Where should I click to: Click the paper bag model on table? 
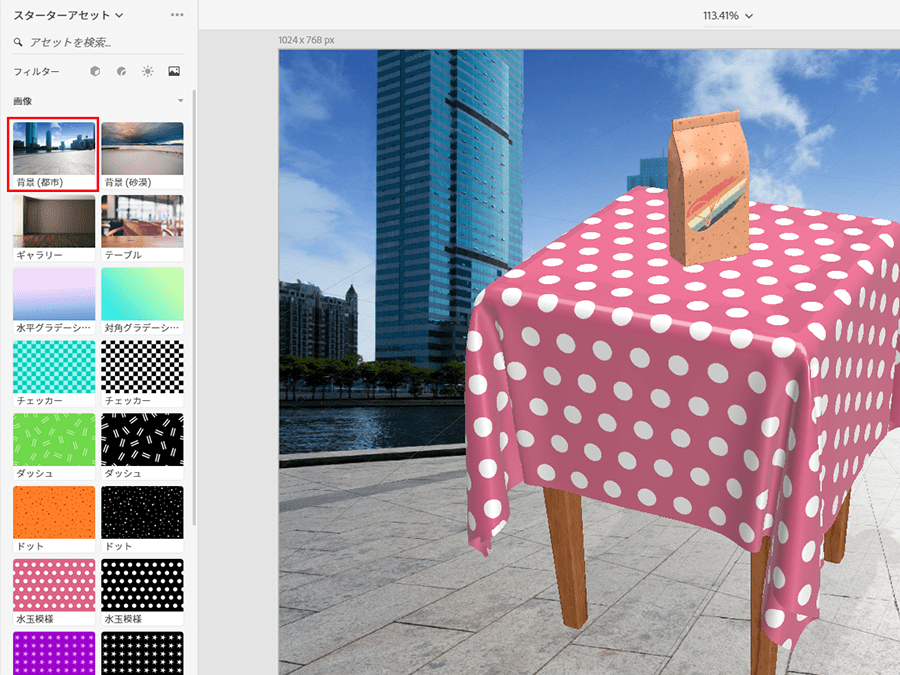tap(708, 190)
